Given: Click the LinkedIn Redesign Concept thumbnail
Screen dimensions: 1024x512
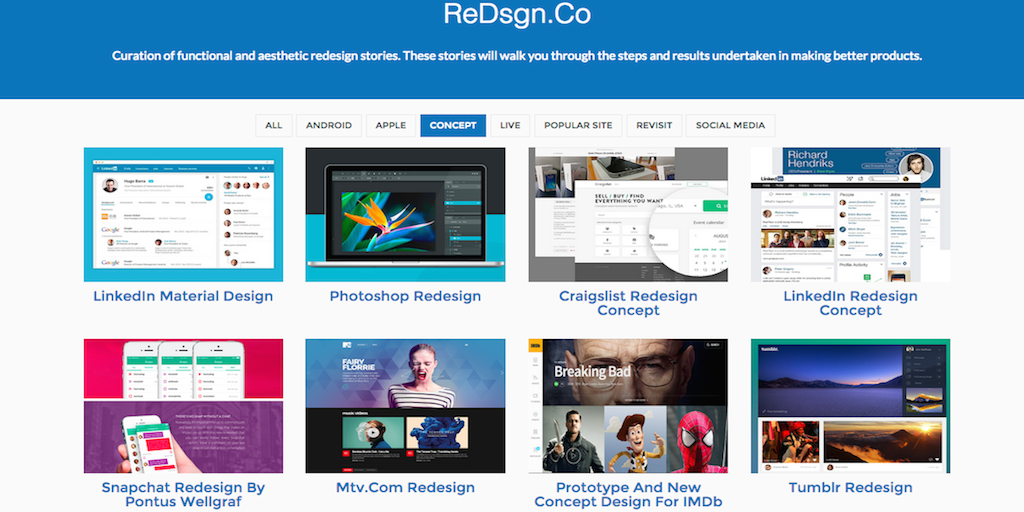Looking at the screenshot, I should 850,214.
